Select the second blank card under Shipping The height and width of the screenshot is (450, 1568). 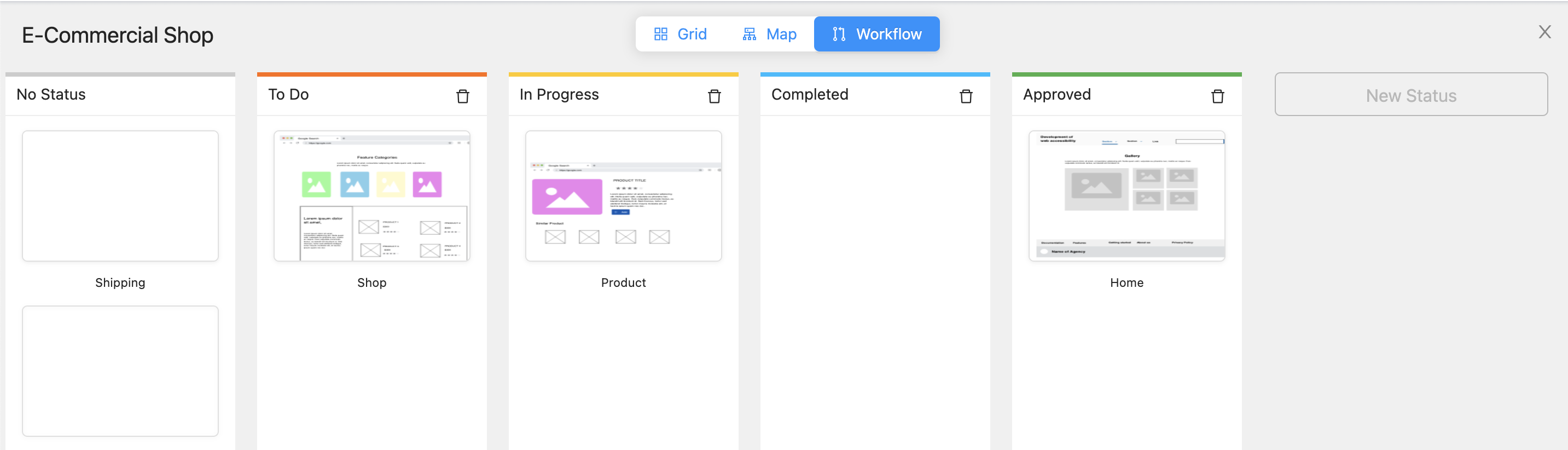click(x=120, y=371)
